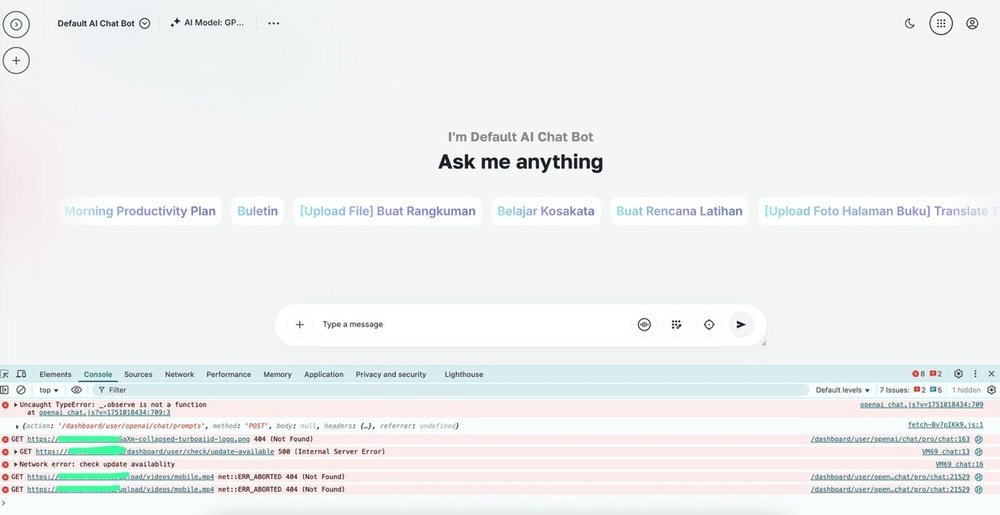Screen dimensions: 1000x515
Task: Open the Default AI Chat Bot dropdown
Action: click(x=103, y=23)
